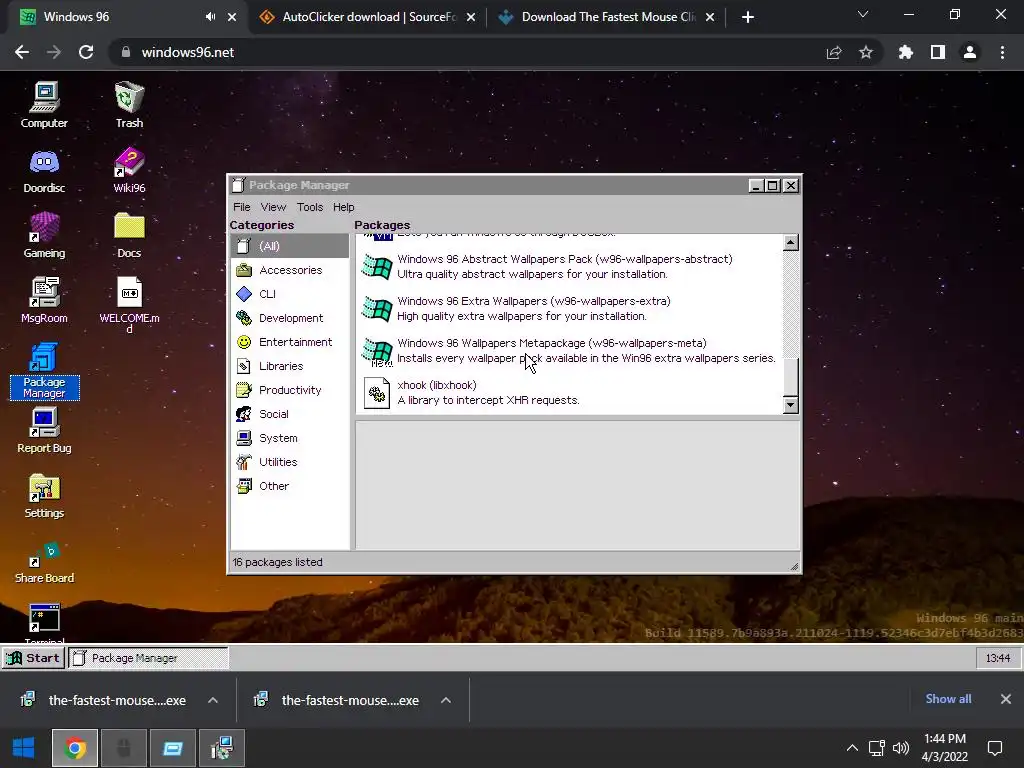Select the Productivity category
This screenshot has height=768, width=1024.
(x=290, y=390)
